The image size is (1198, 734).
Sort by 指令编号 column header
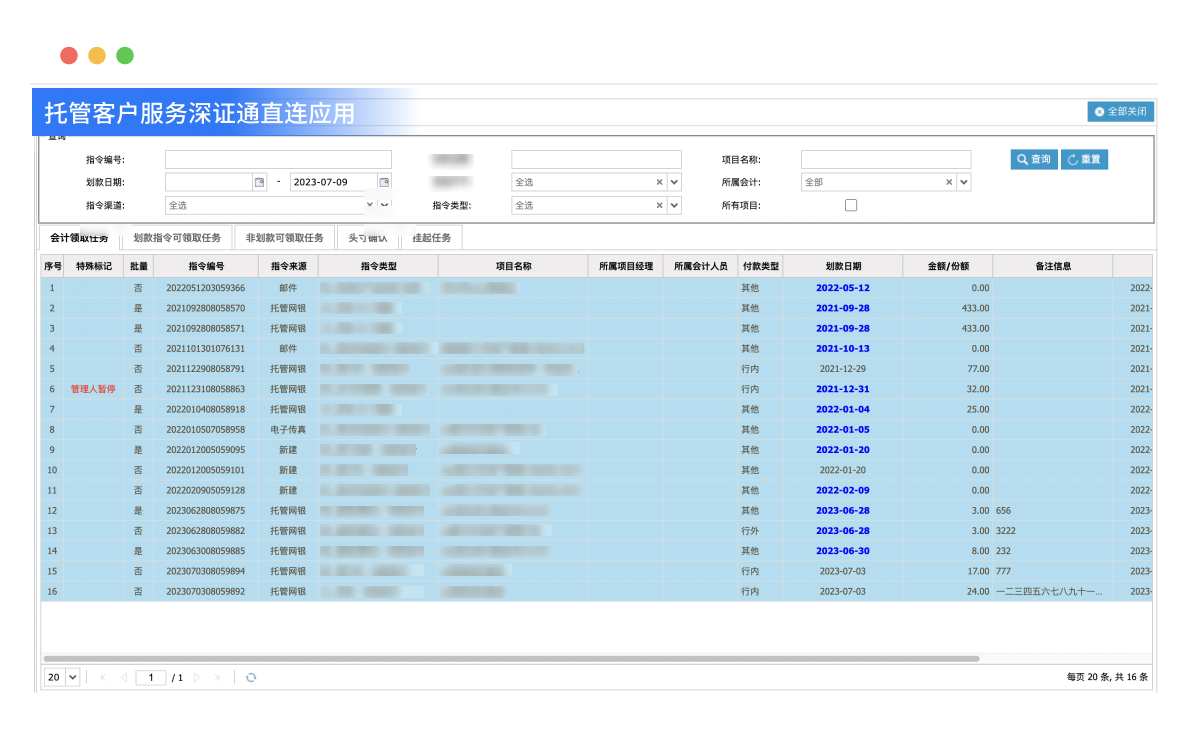coord(206,267)
